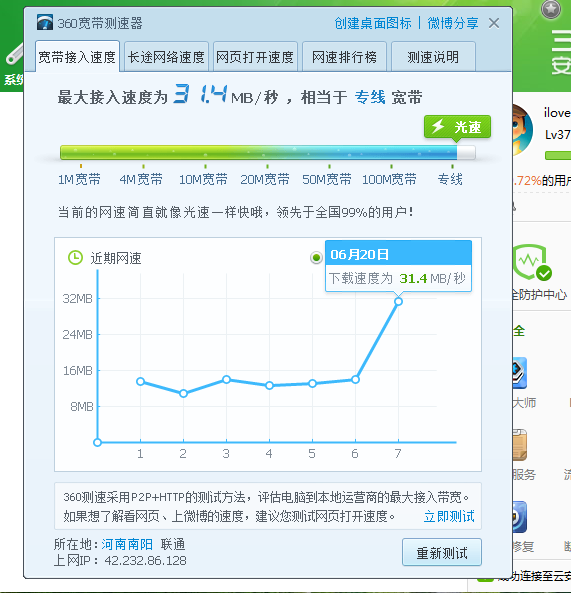Click the 立即测试 link
The height and width of the screenshot is (593, 571).
tap(449, 516)
